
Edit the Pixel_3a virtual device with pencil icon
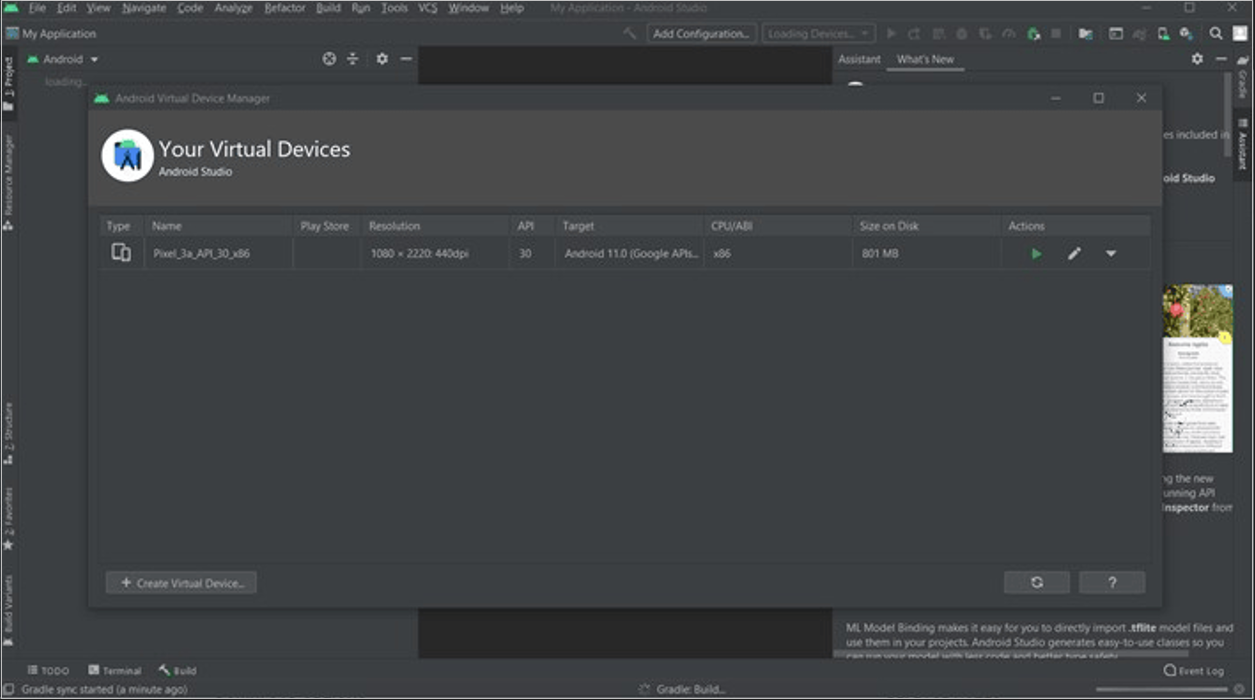tap(1074, 254)
